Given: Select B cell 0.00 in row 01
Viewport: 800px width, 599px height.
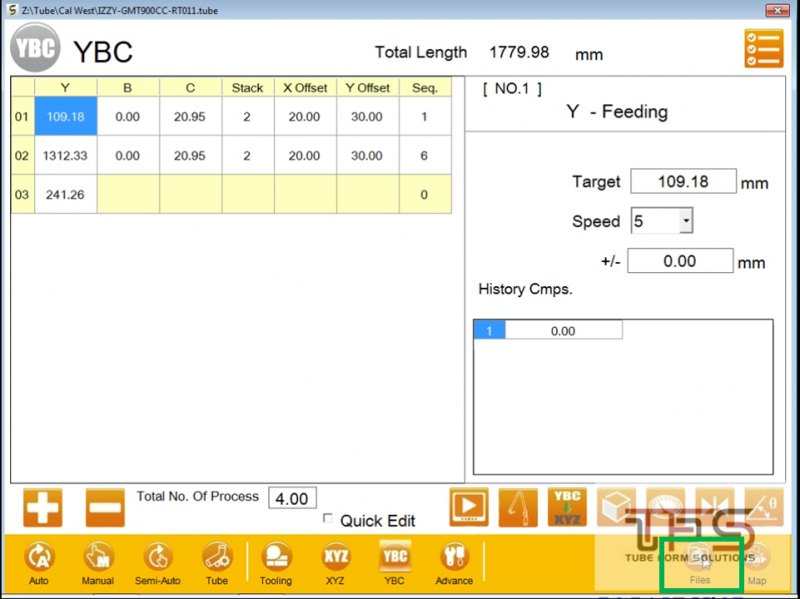Looking at the screenshot, I should (x=128, y=116).
